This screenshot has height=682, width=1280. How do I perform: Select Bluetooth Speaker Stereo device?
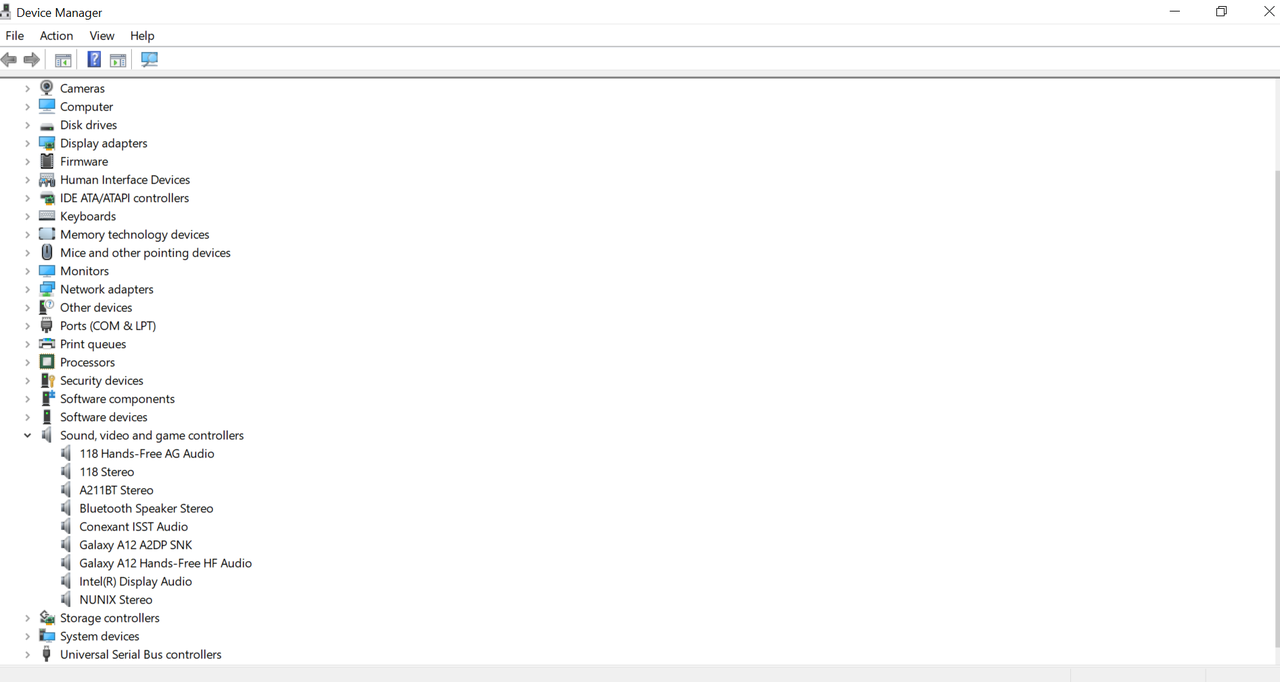coord(146,508)
